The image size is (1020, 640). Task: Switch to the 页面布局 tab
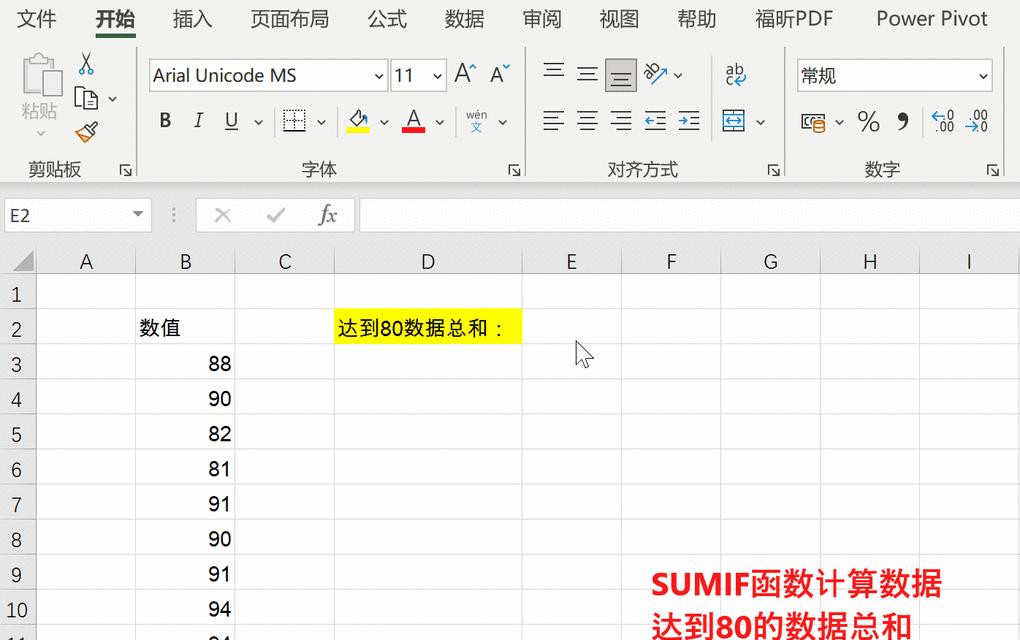click(x=289, y=19)
